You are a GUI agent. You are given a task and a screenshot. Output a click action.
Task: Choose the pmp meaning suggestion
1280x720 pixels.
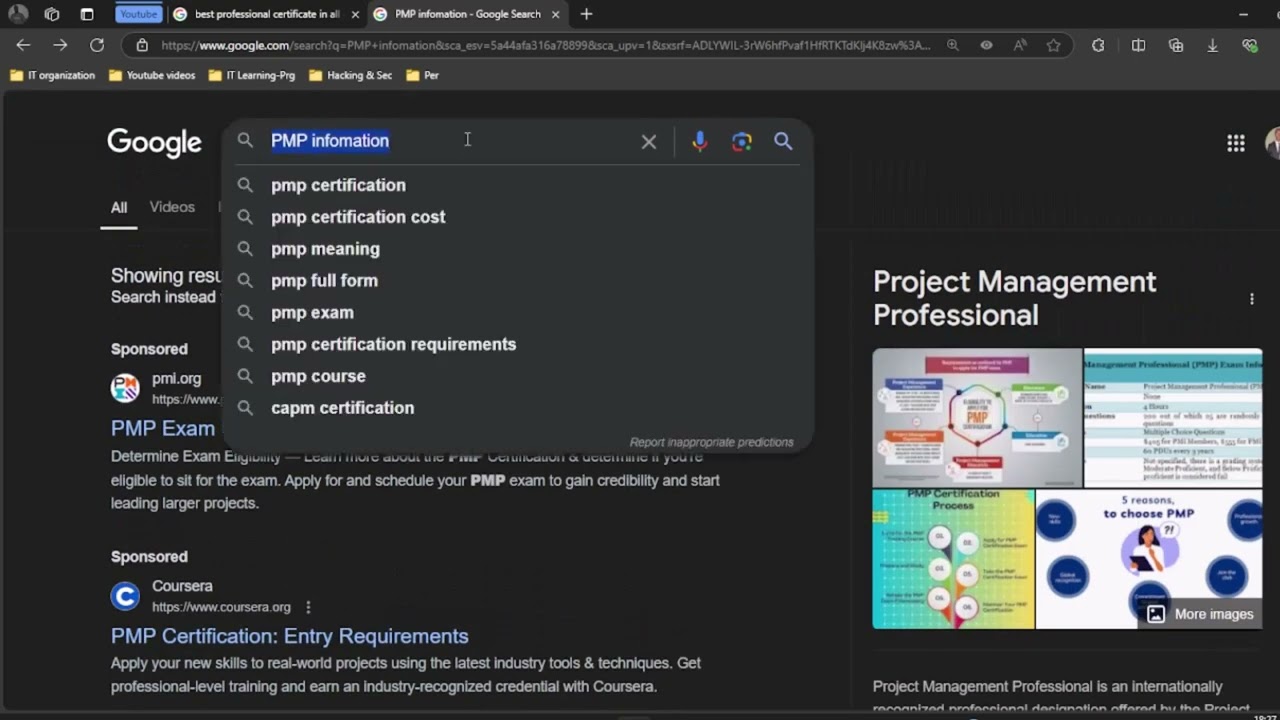(518, 249)
